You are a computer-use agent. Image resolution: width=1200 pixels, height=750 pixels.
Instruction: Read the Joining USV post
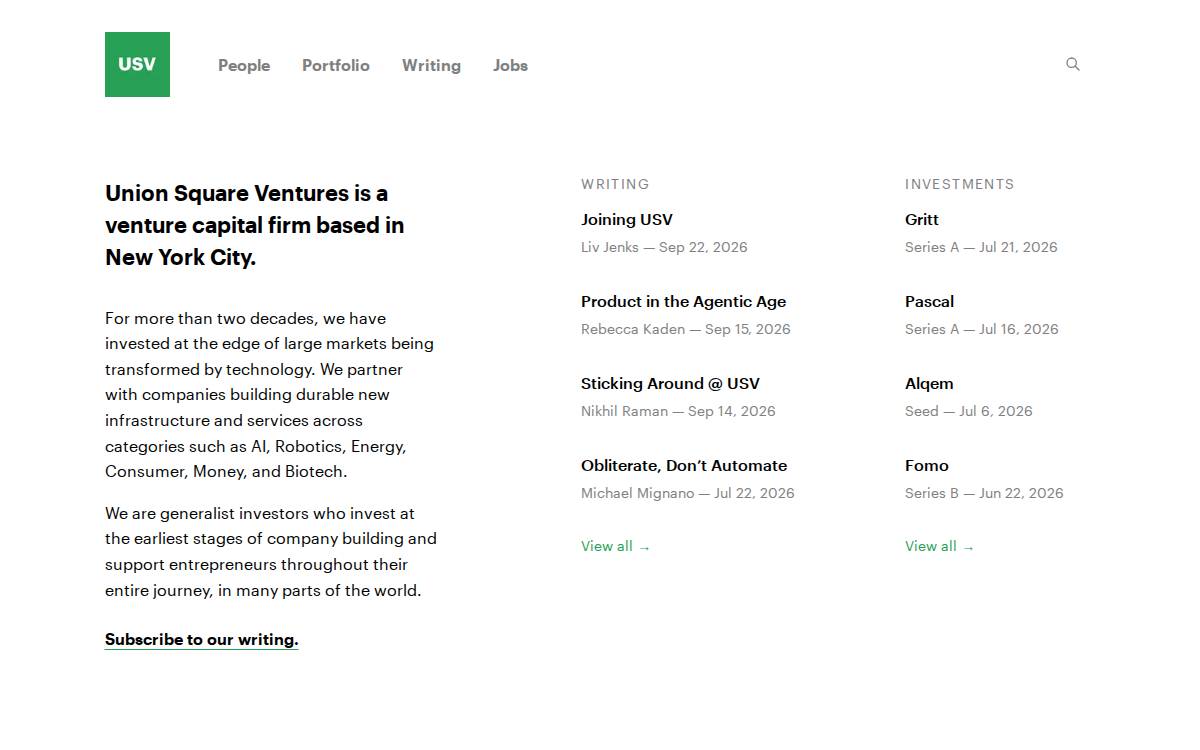point(627,219)
